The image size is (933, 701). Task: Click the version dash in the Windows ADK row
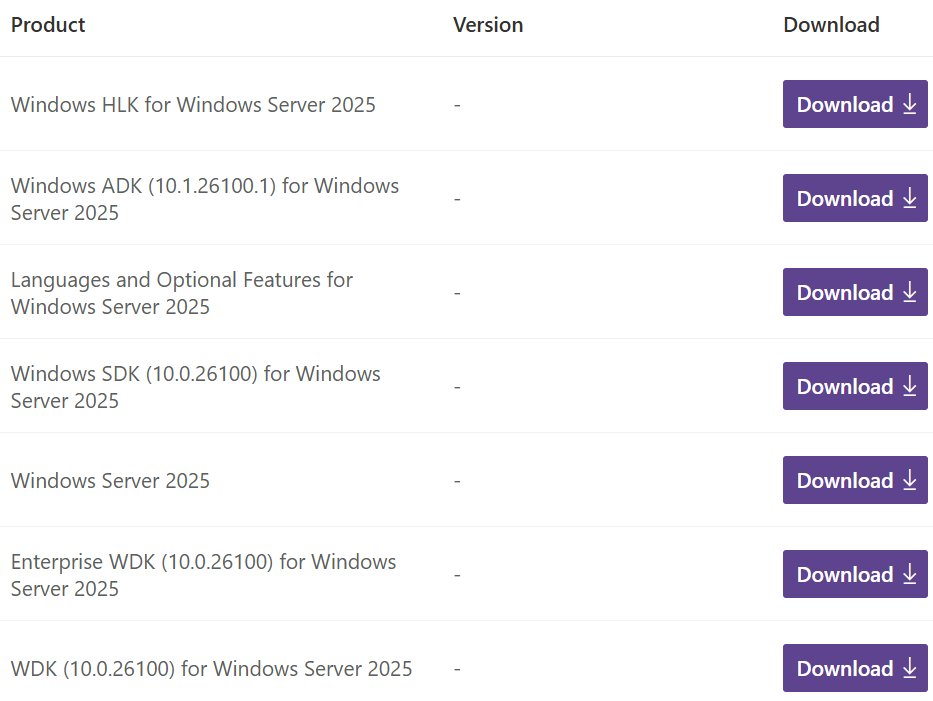pyautogui.click(x=457, y=199)
